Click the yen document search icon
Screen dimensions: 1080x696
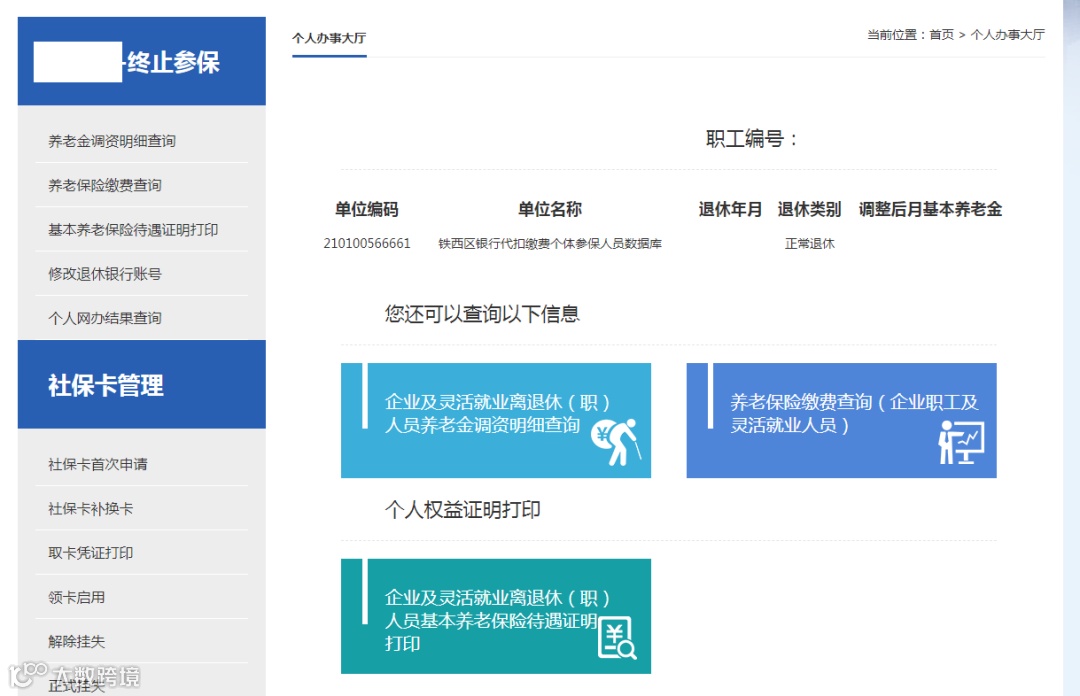(617, 637)
